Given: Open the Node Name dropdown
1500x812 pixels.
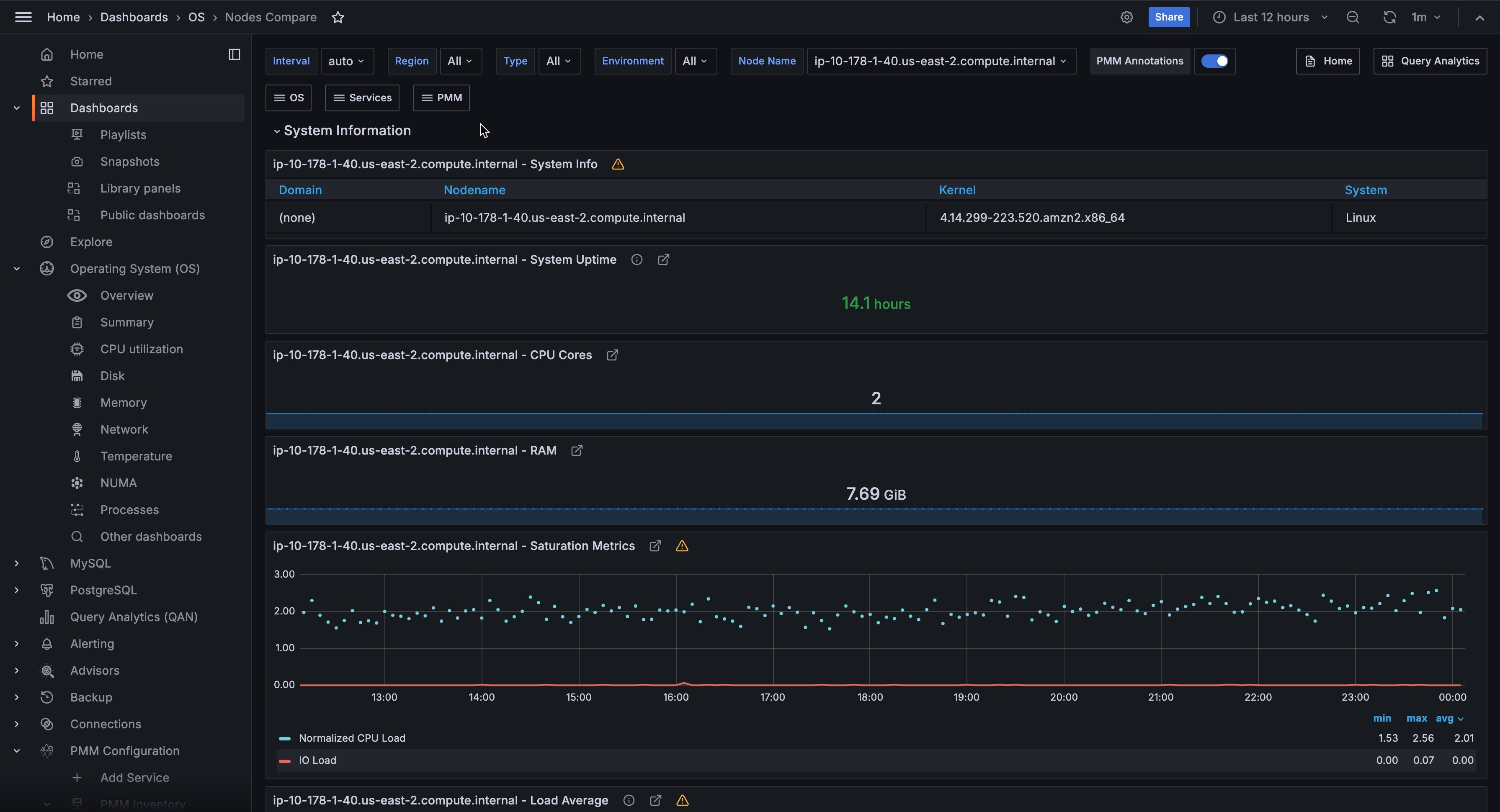Looking at the screenshot, I should click(x=941, y=61).
